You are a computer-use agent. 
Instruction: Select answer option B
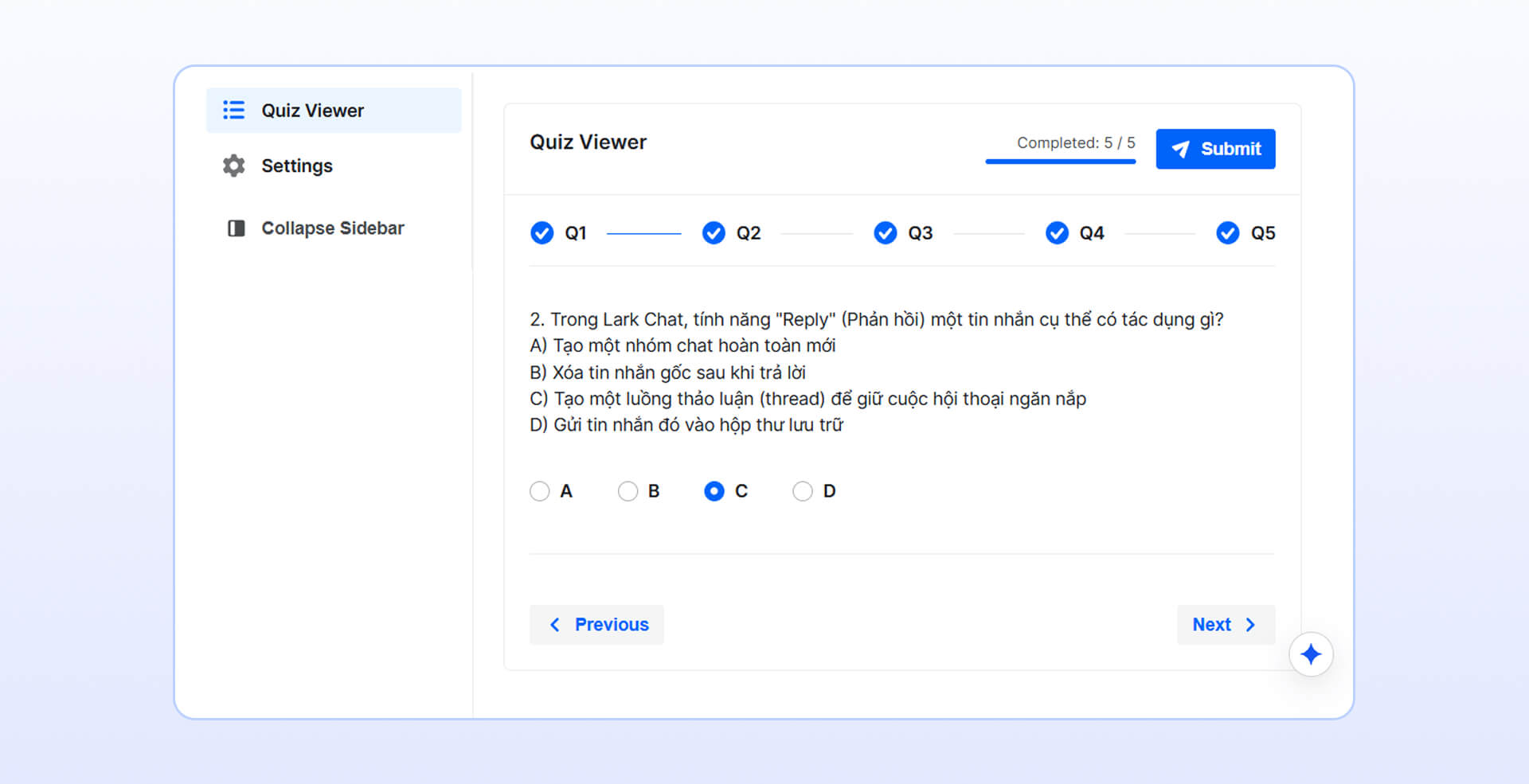pos(628,491)
